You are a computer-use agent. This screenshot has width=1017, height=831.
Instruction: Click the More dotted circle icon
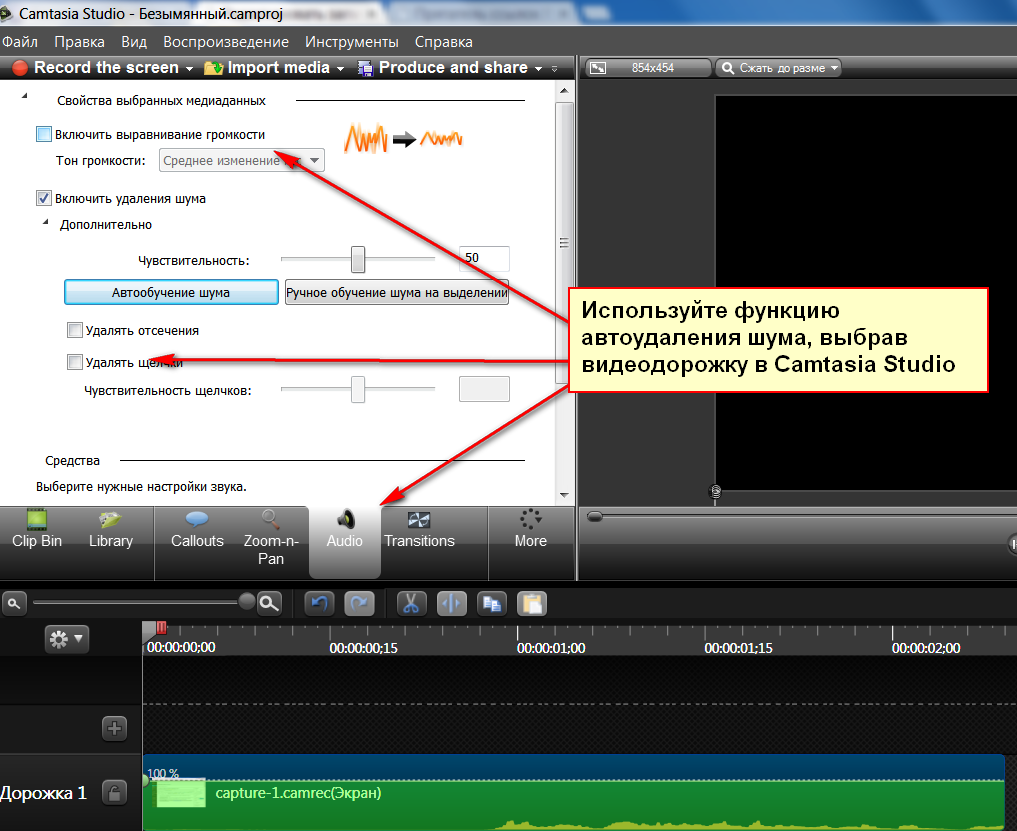[x=531, y=519]
